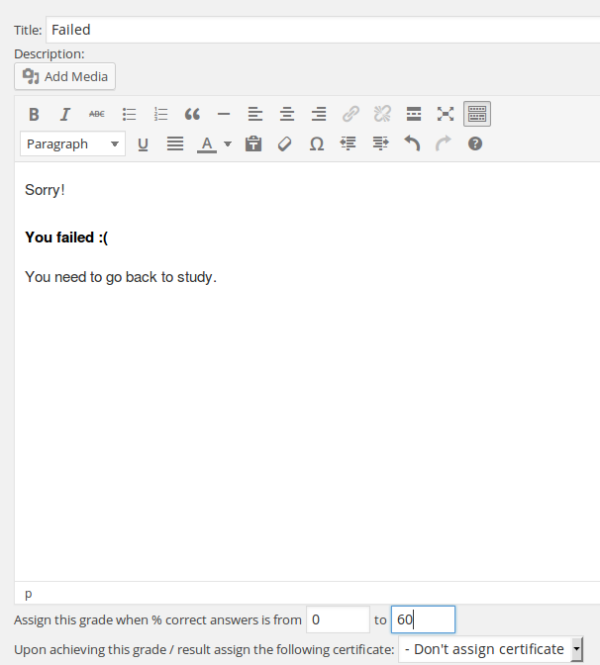Click the percent to field showing 60
Image resolution: width=600 pixels, height=665 pixels.
point(423,620)
